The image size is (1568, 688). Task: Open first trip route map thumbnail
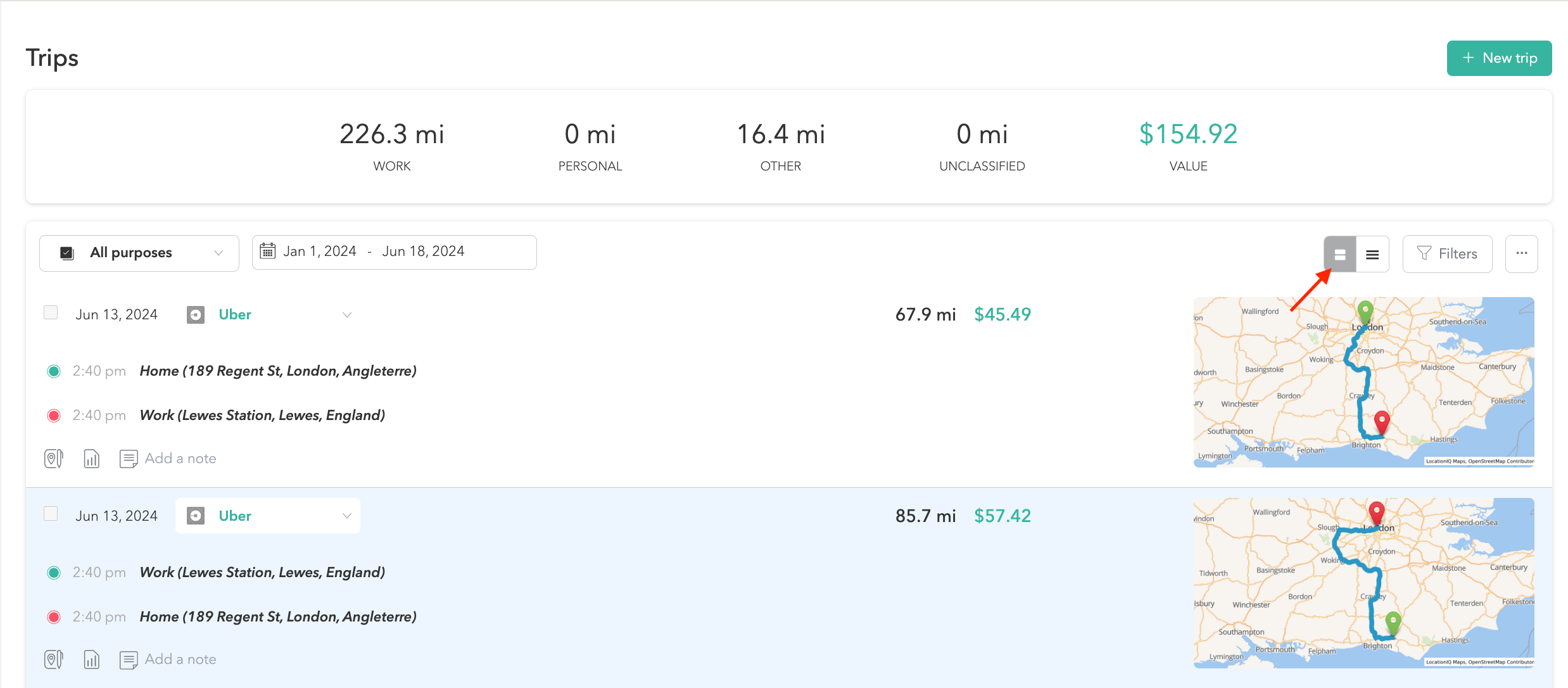coord(1363,382)
